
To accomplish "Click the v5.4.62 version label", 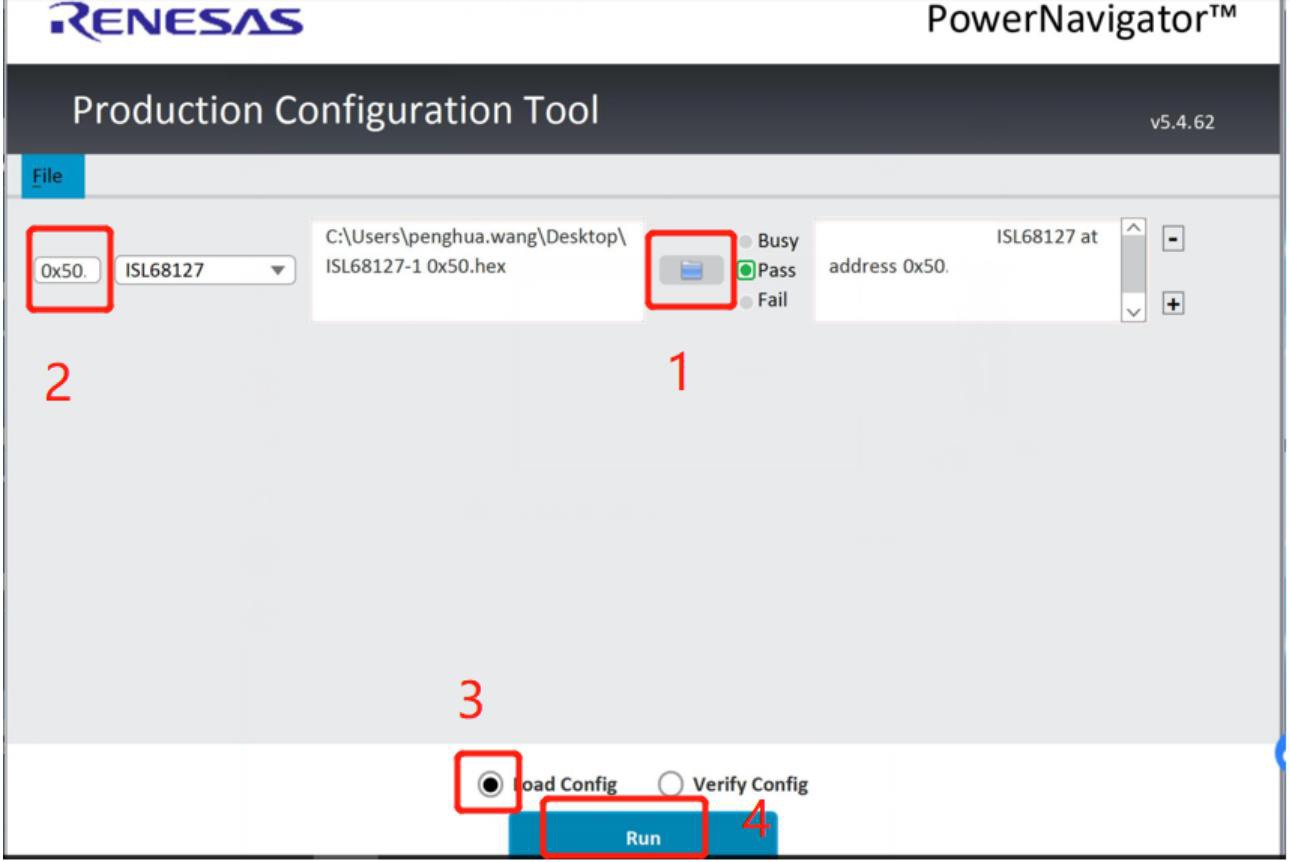I will (x=1182, y=123).
